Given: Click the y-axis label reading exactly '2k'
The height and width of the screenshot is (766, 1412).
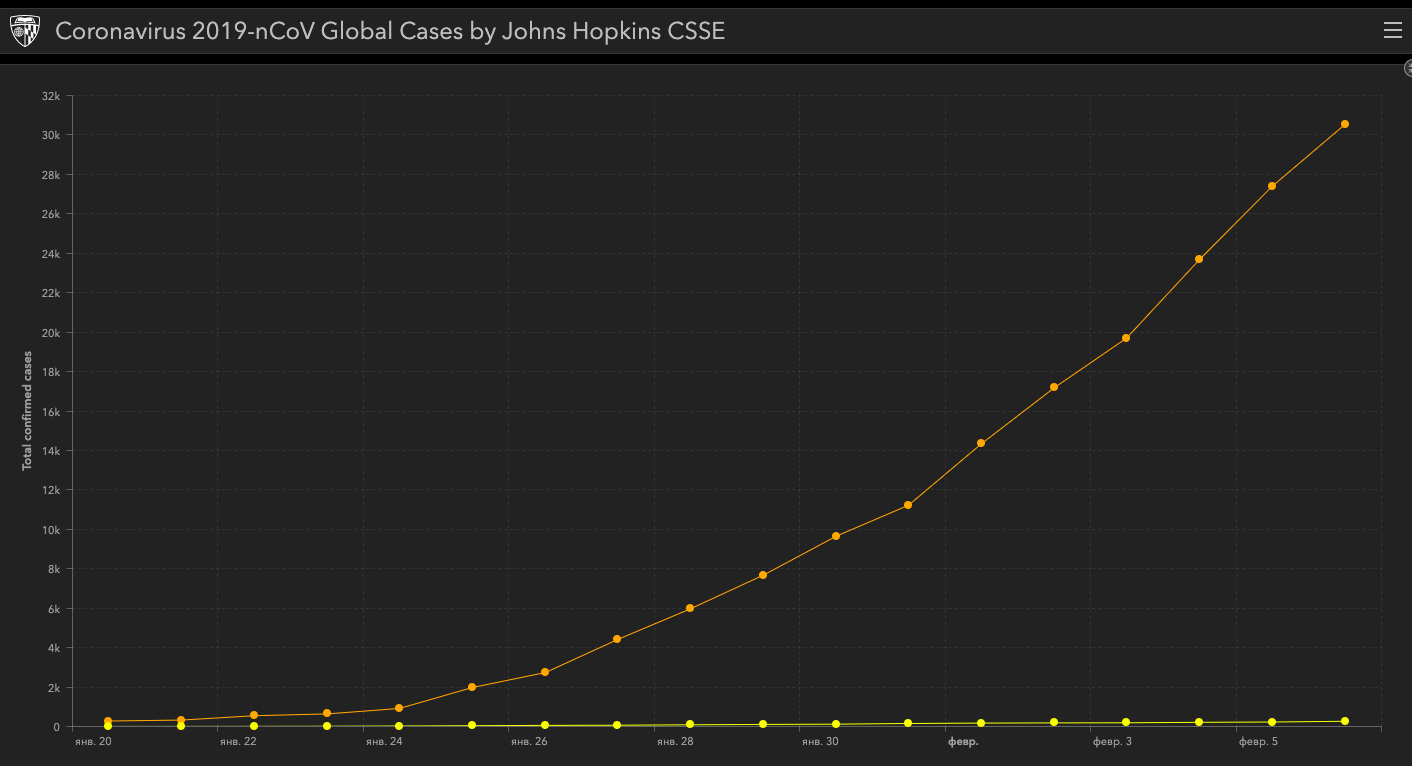Looking at the screenshot, I should point(55,688).
